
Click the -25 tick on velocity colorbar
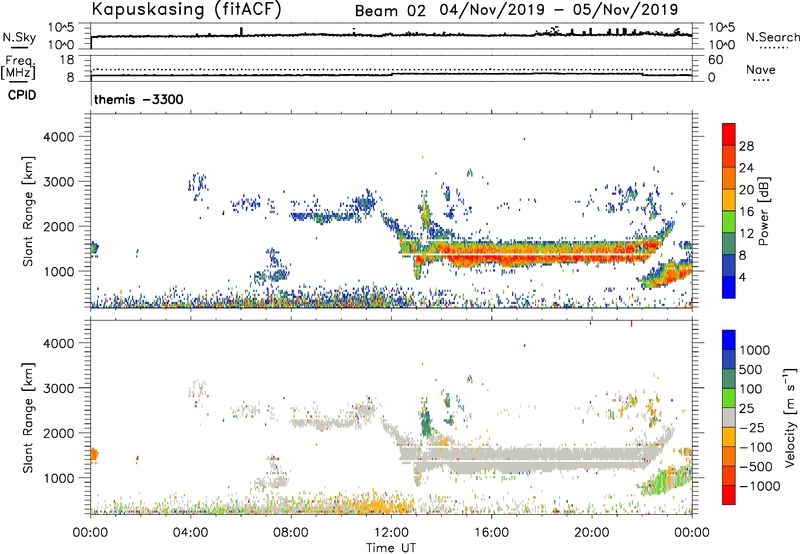point(752,427)
